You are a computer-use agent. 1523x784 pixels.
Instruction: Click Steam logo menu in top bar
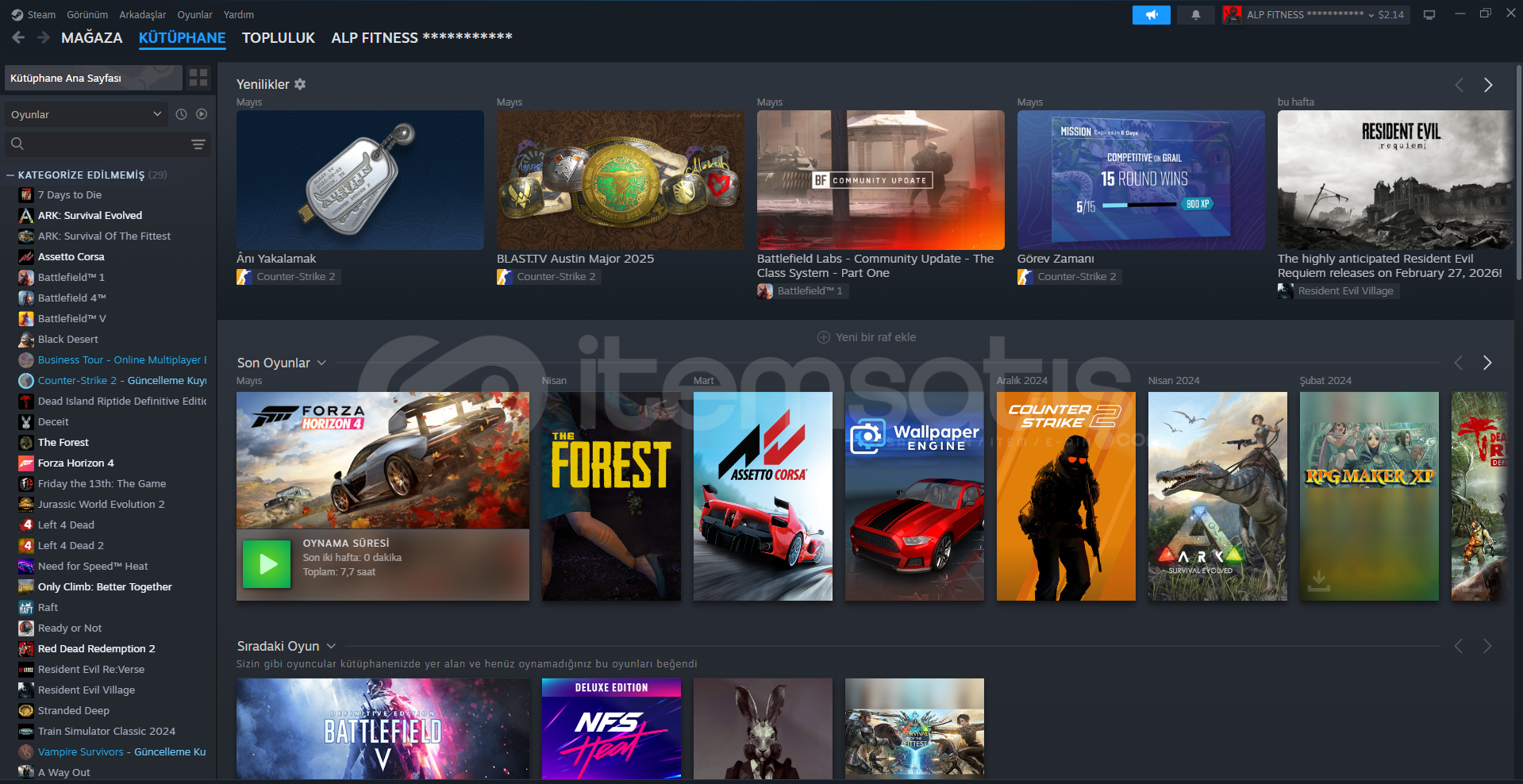click(17, 14)
